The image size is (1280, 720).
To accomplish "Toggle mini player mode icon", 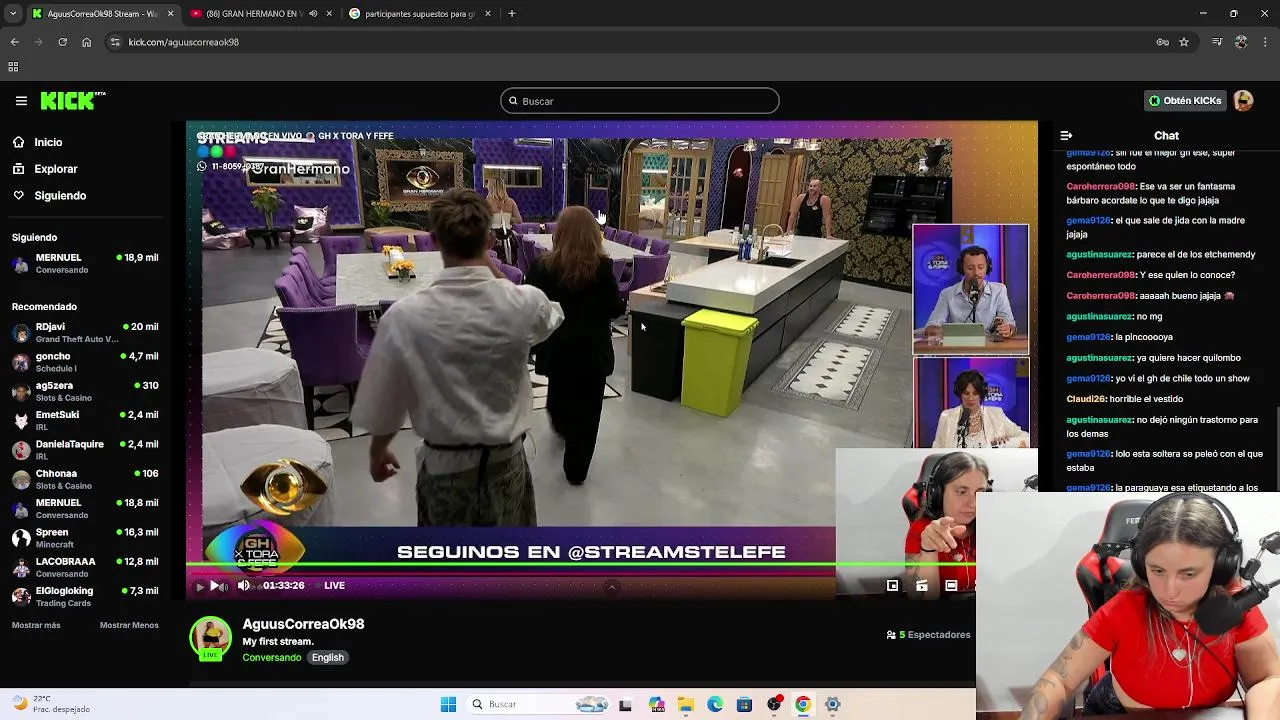I will click(x=893, y=586).
